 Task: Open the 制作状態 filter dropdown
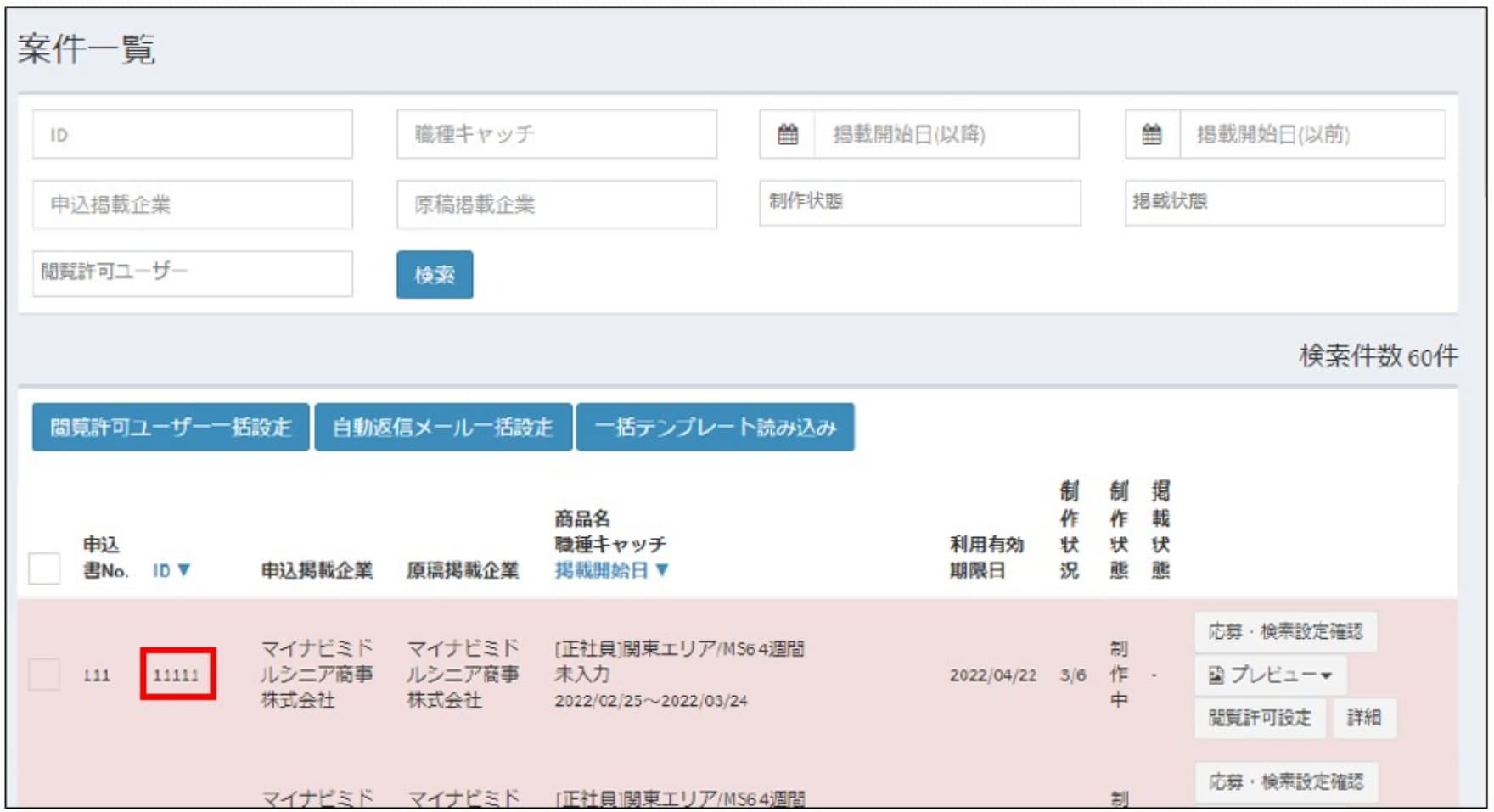919,203
